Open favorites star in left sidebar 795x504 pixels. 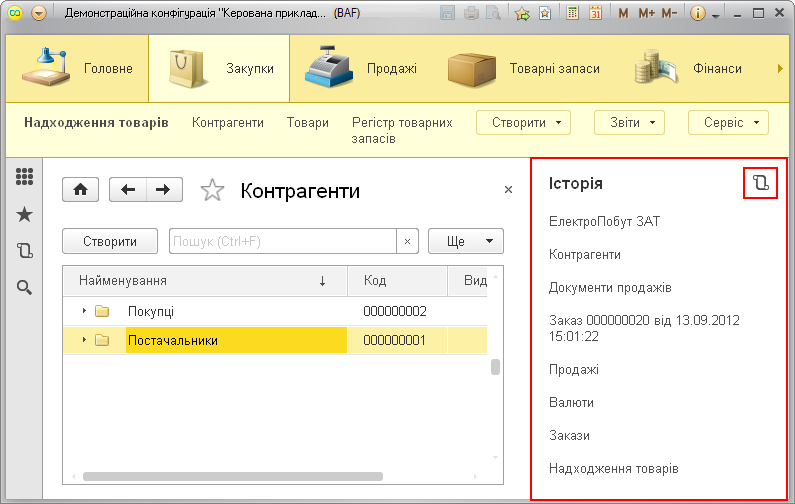(x=24, y=214)
